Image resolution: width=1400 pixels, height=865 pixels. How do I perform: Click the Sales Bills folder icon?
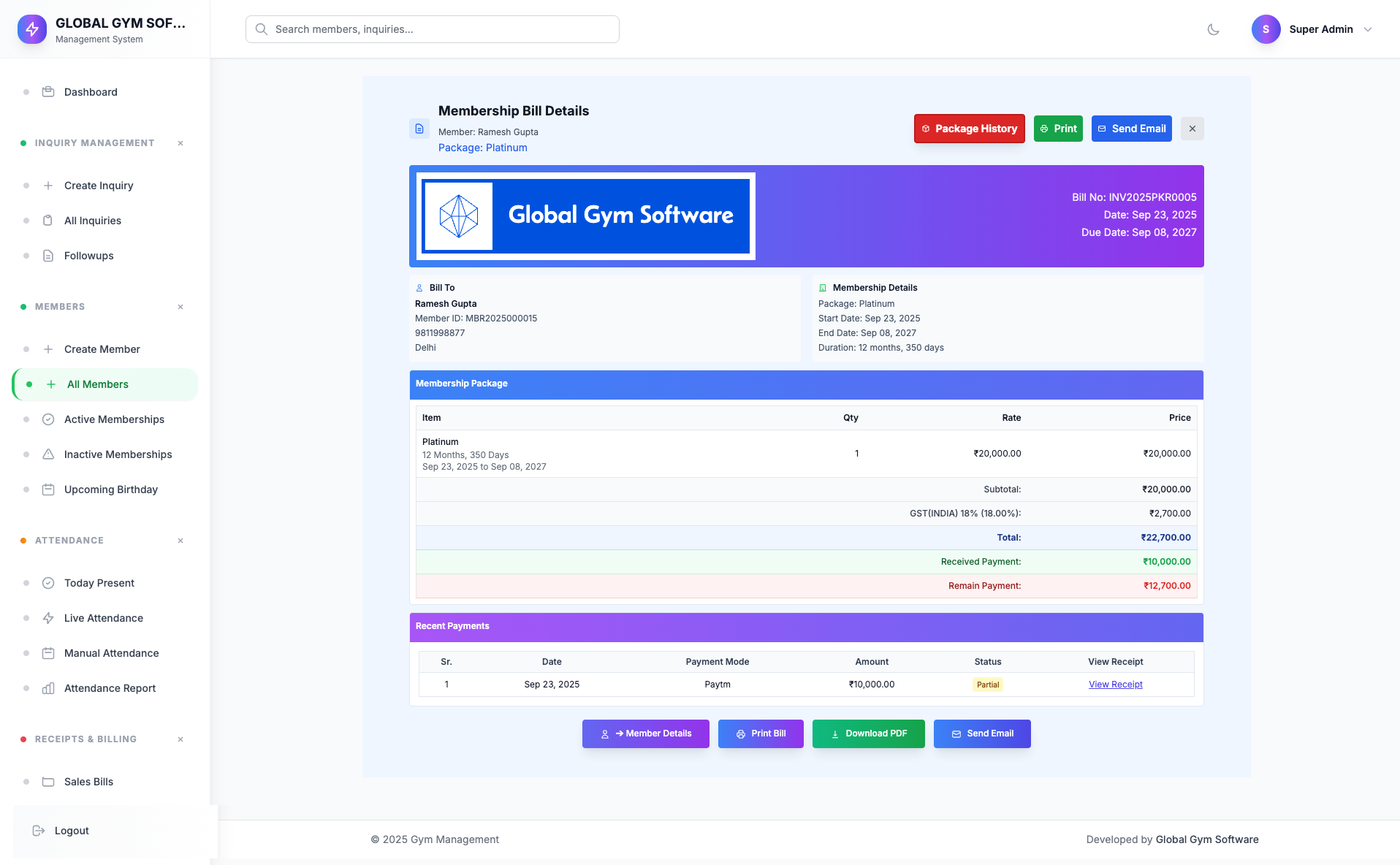(x=47, y=782)
